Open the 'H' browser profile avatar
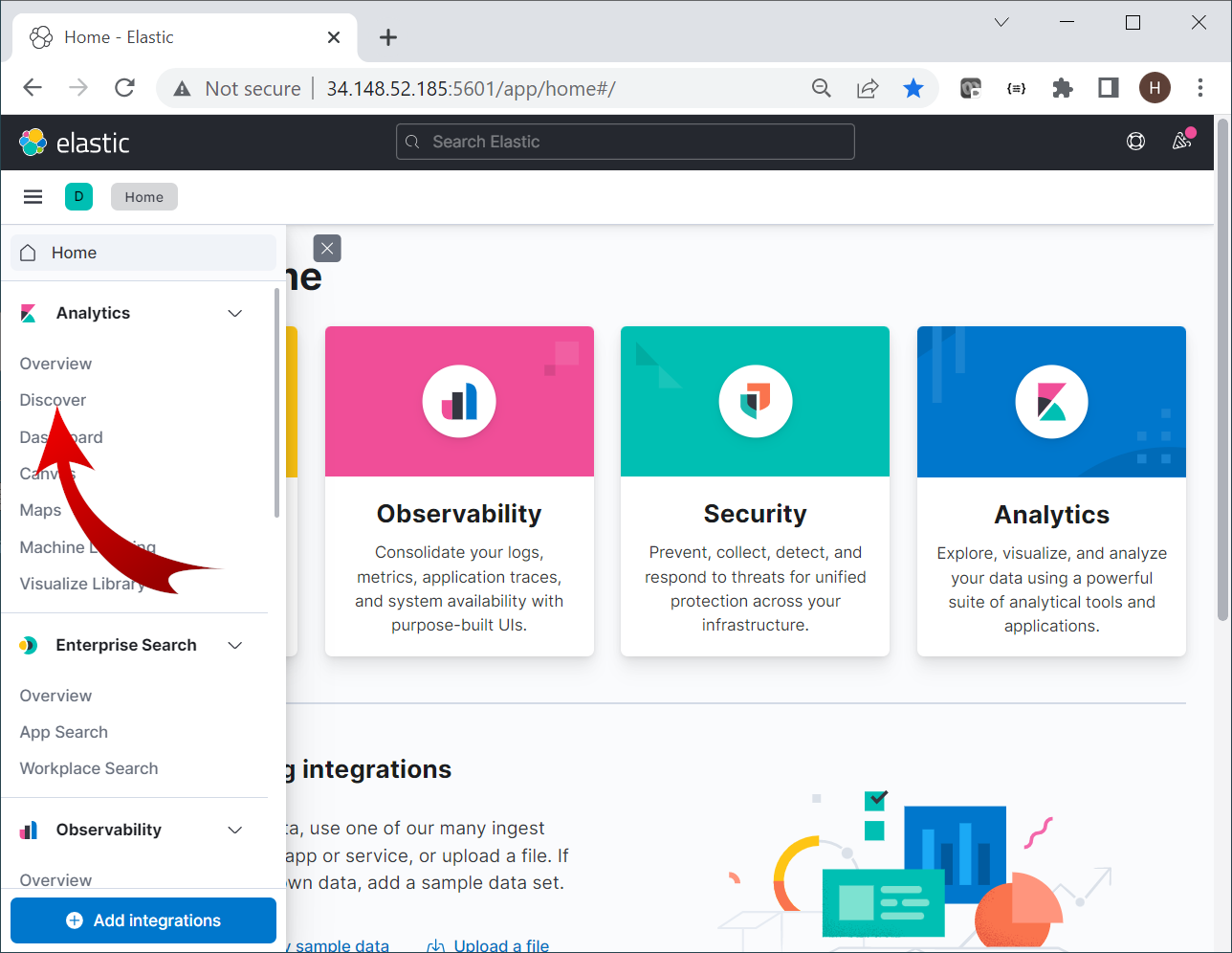This screenshot has width=1232, height=953. pyautogui.click(x=1155, y=87)
